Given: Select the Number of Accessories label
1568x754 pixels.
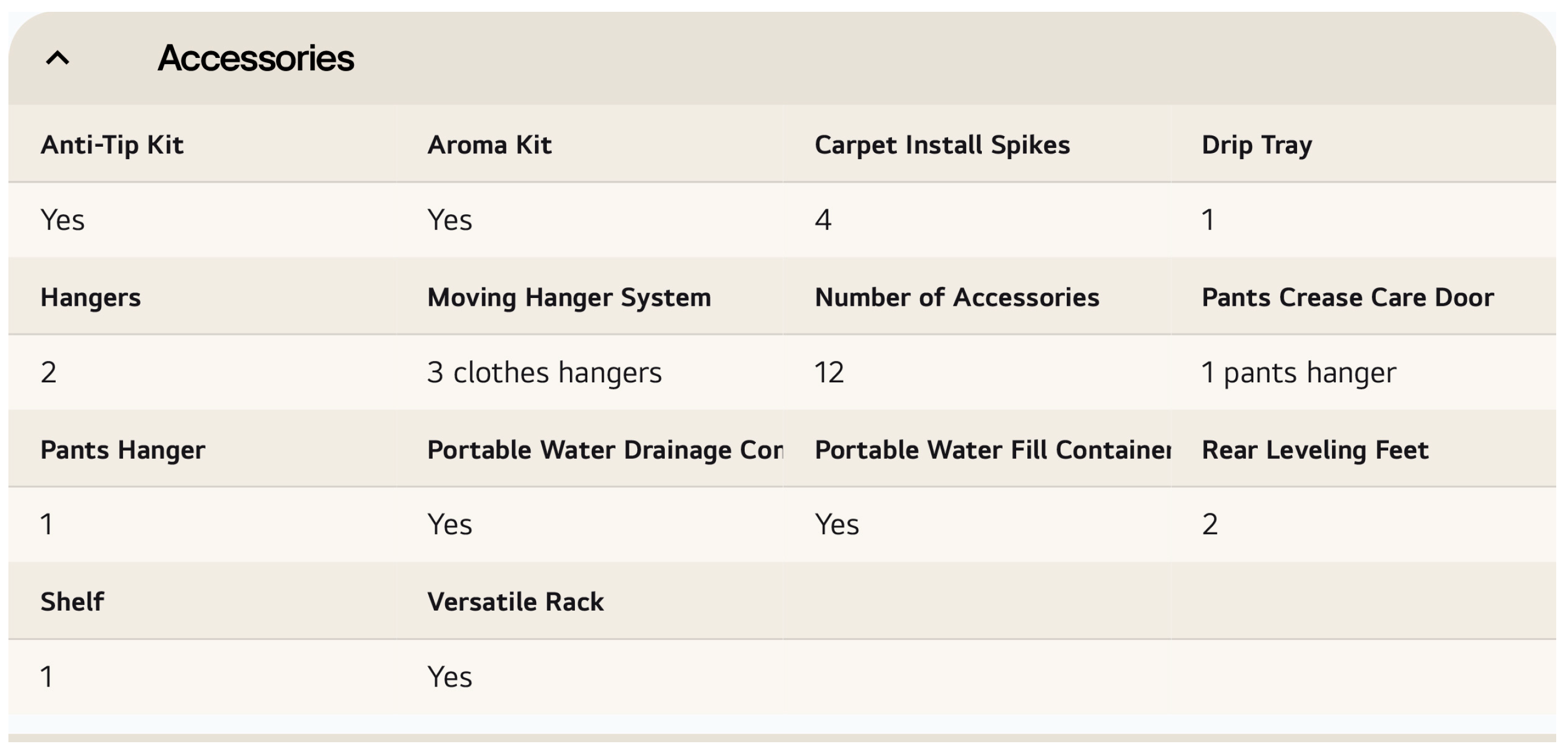Looking at the screenshot, I should click(x=957, y=297).
